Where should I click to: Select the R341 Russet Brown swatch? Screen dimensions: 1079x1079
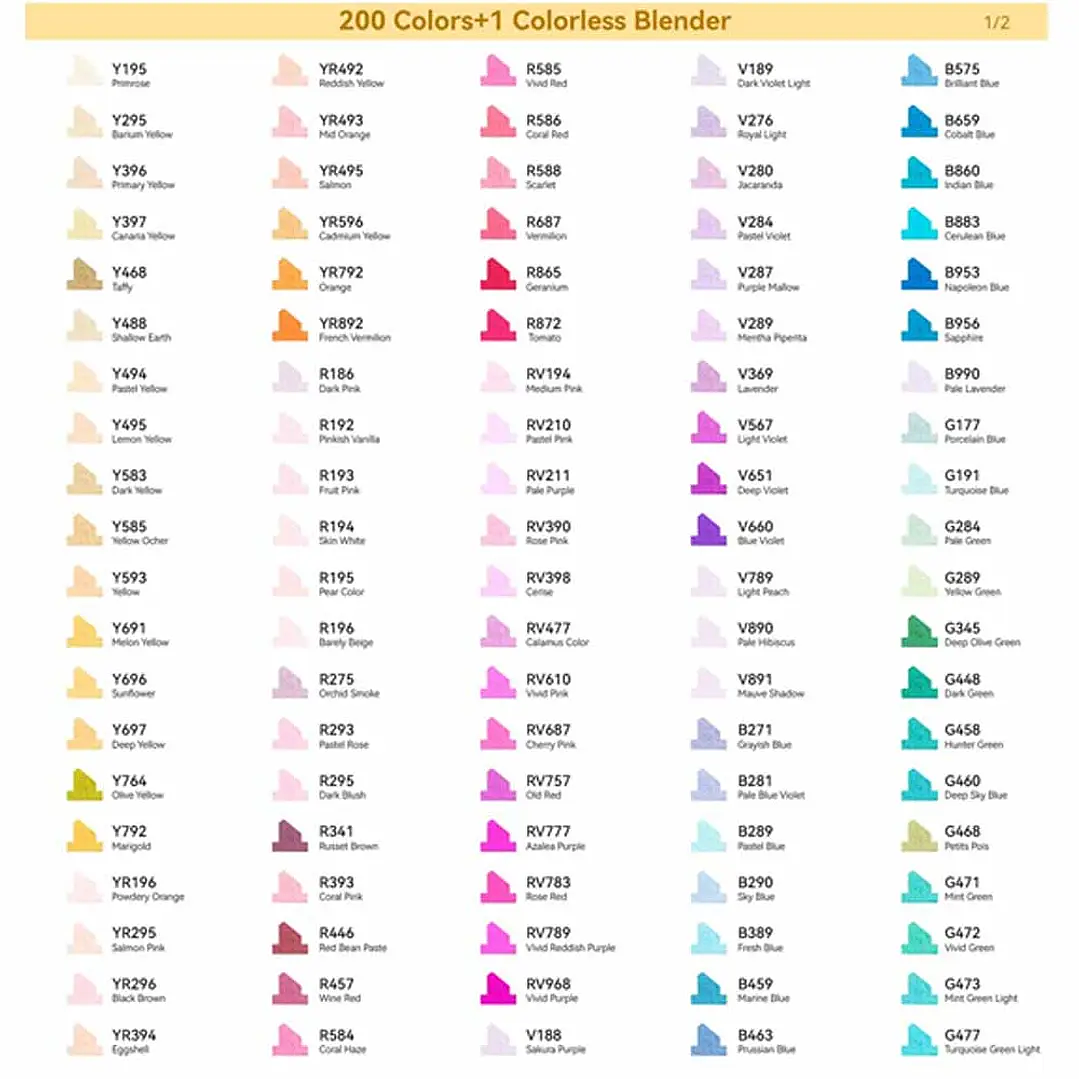point(290,837)
